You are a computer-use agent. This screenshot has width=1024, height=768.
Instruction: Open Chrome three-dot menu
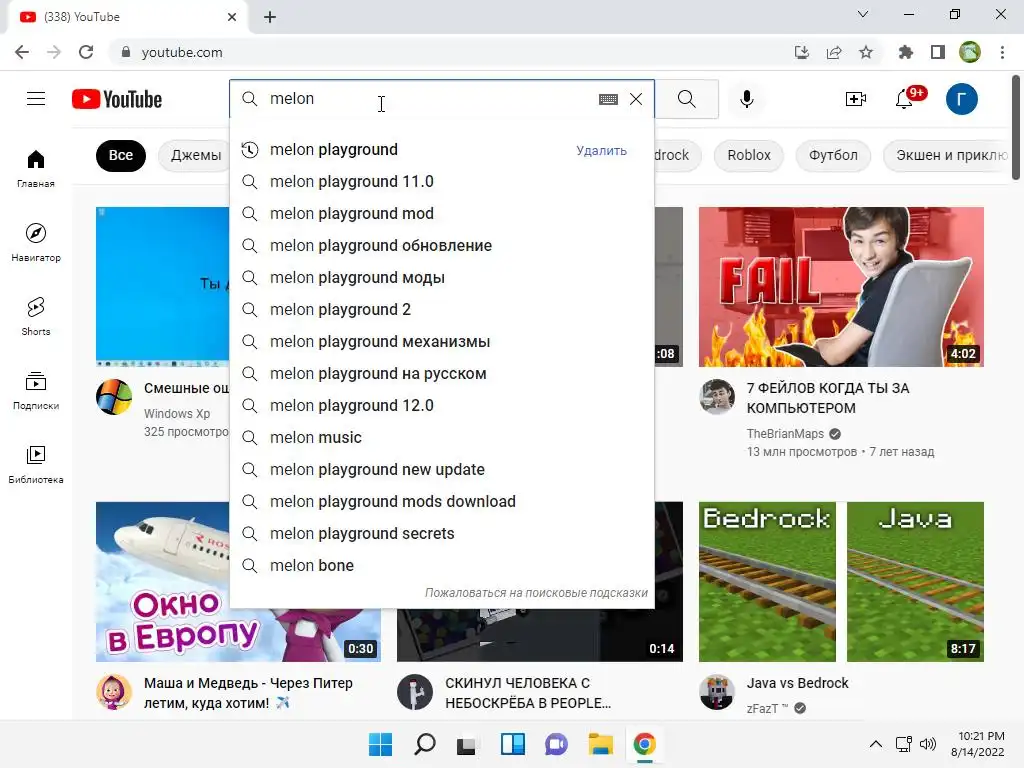pyautogui.click(x=1002, y=52)
